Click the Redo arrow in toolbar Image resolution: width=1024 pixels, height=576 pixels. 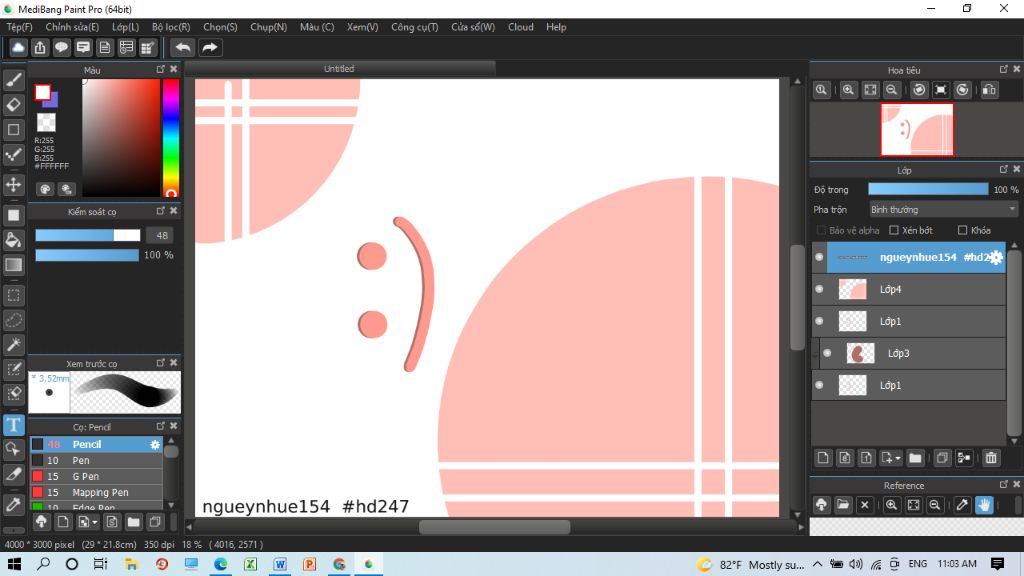pyautogui.click(x=210, y=48)
